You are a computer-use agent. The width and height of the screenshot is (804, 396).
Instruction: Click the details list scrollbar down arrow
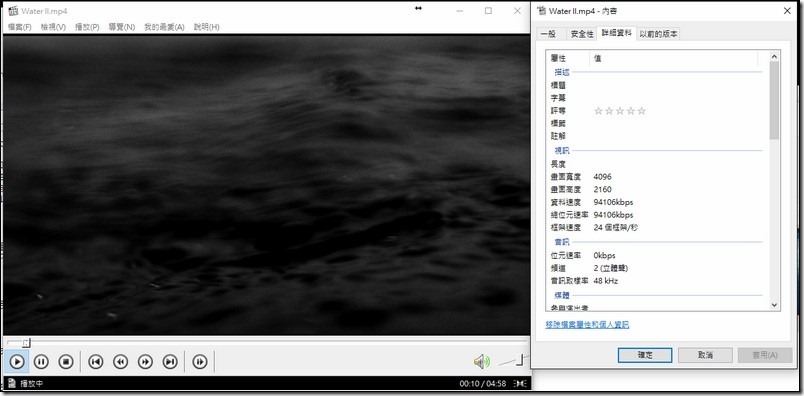[774, 305]
